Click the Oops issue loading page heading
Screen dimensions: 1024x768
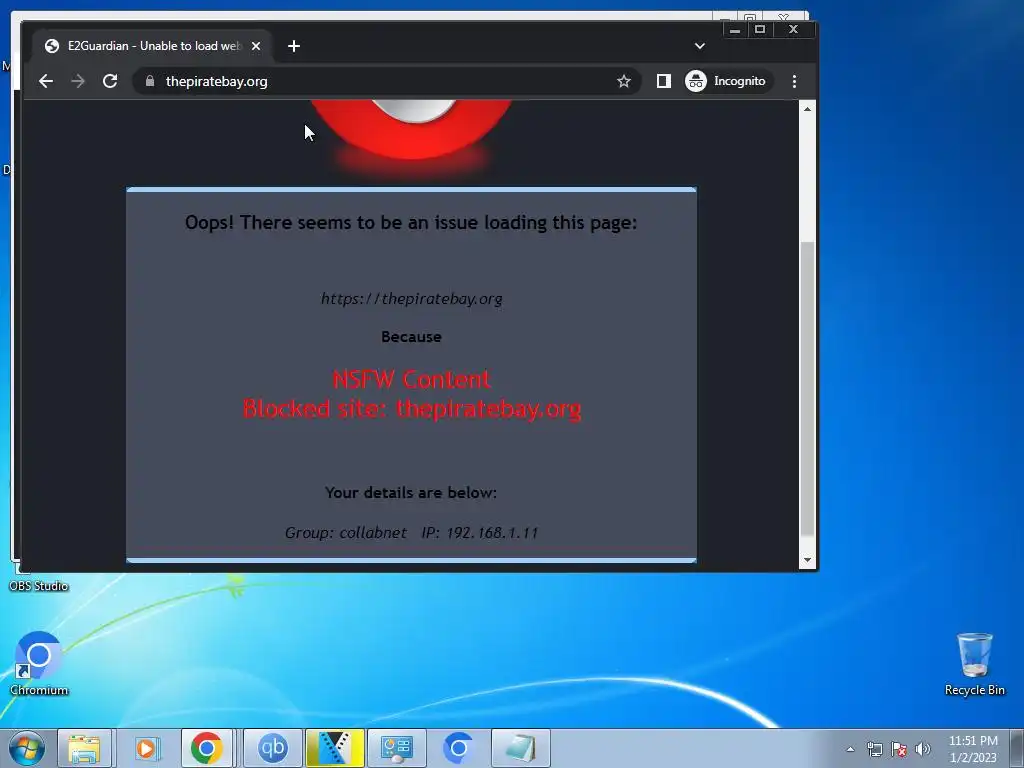pos(411,223)
